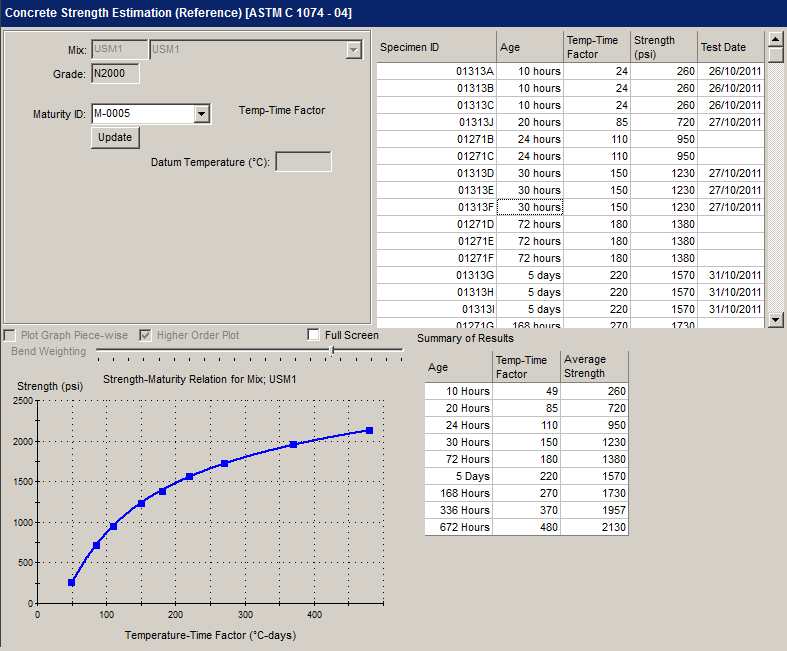This screenshot has height=651, width=787.
Task: Click the M-0005 Maturity ID combo box field
Action: (142, 114)
